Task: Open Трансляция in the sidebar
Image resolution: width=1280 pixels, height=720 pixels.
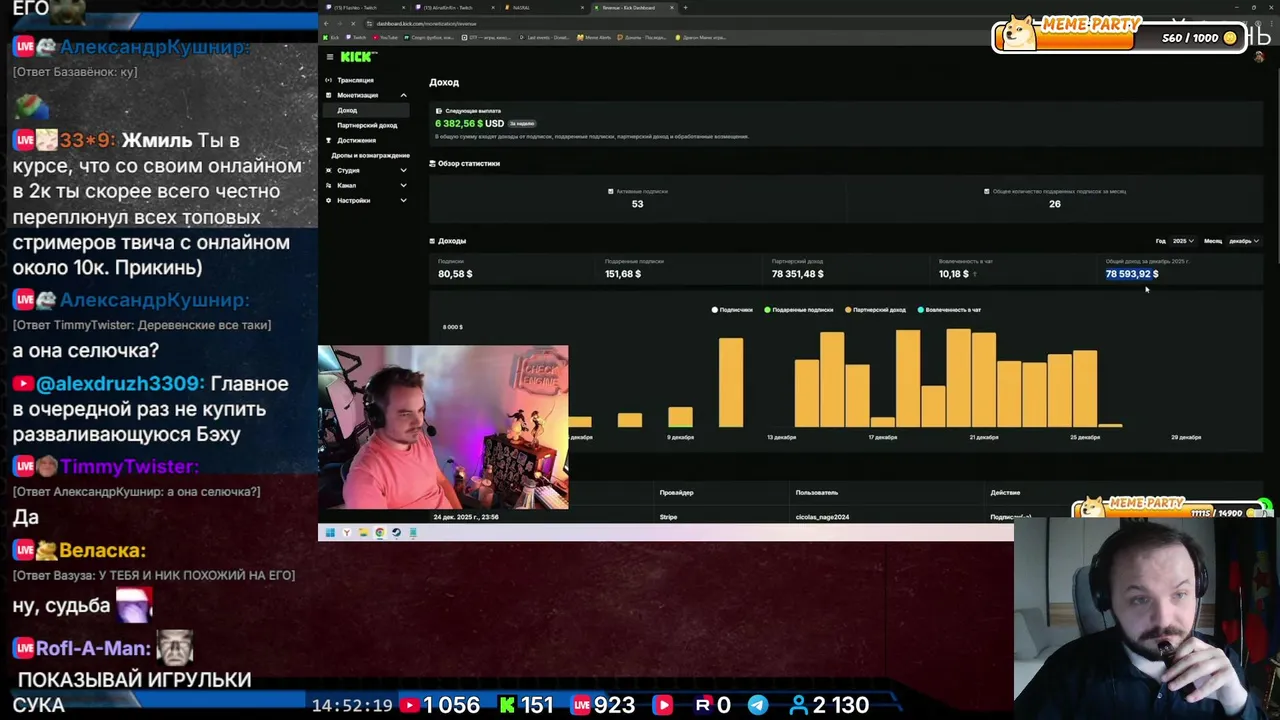Action: click(x=355, y=80)
